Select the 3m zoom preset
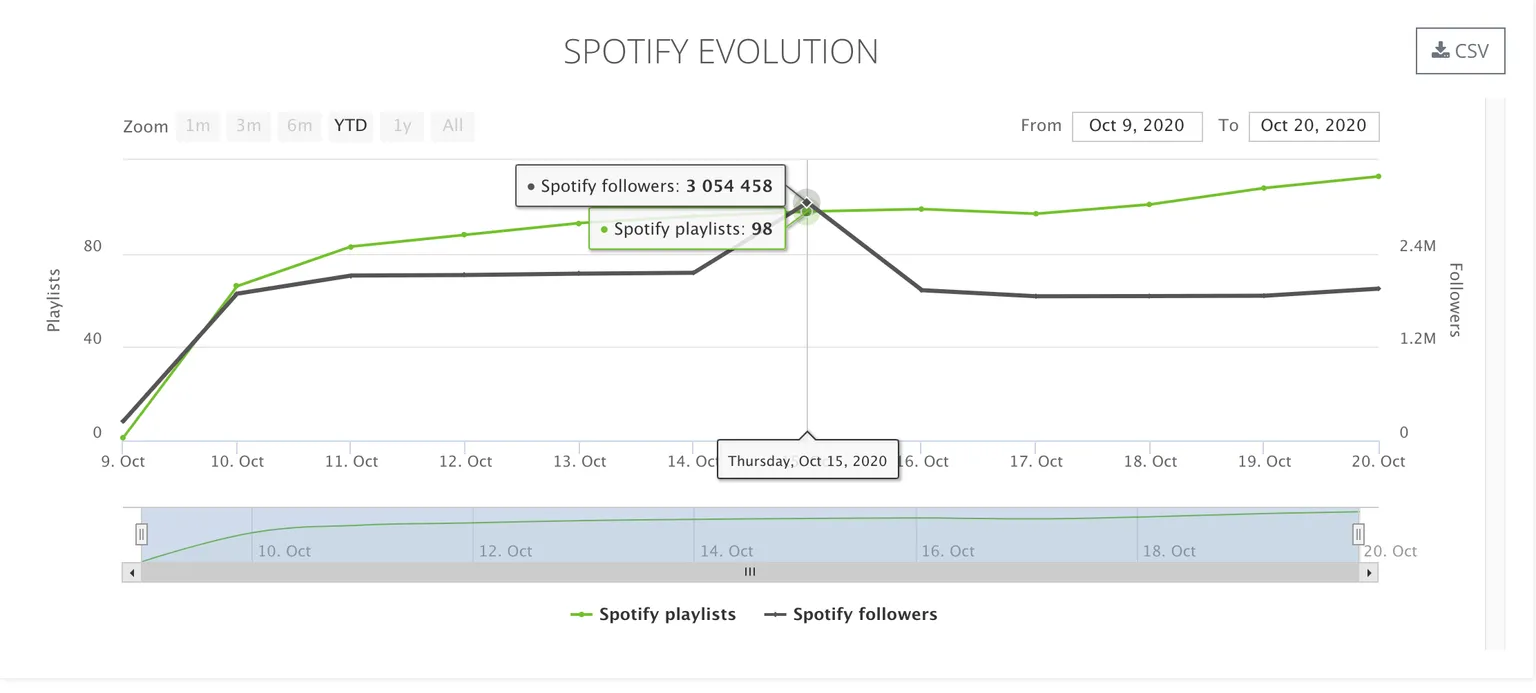 (x=248, y=125)
